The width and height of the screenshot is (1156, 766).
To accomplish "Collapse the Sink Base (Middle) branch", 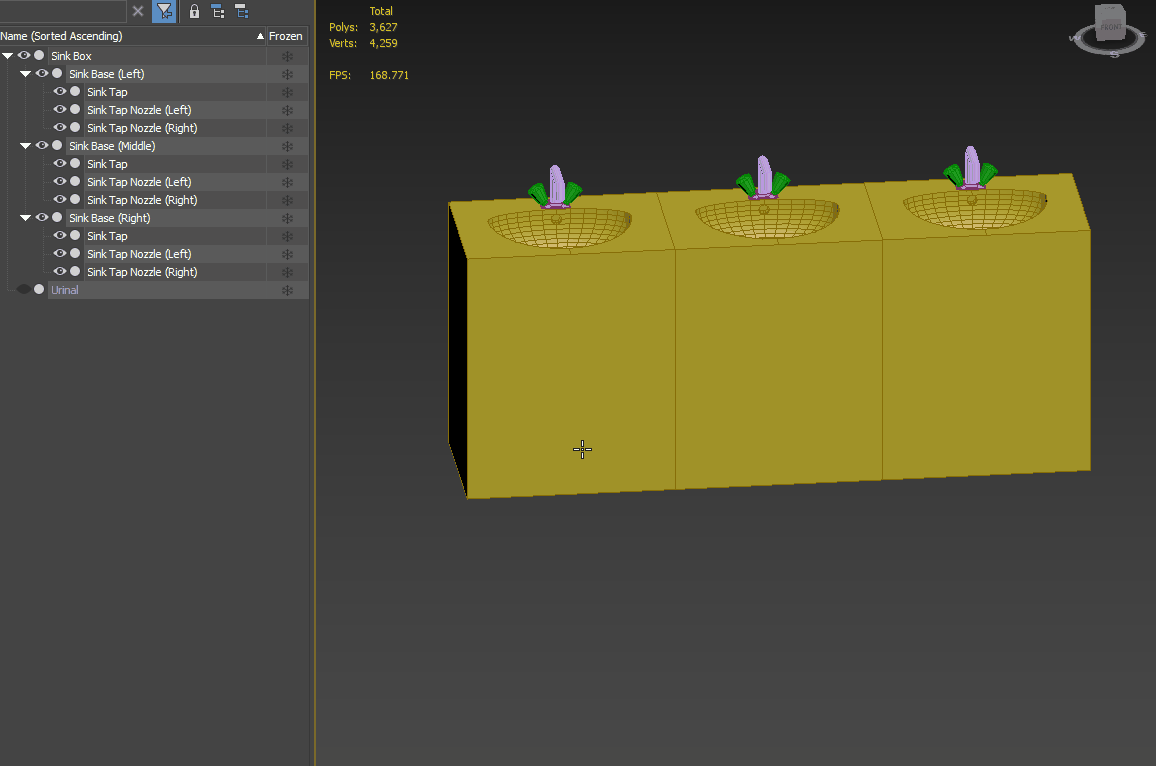I will [25, 145].
